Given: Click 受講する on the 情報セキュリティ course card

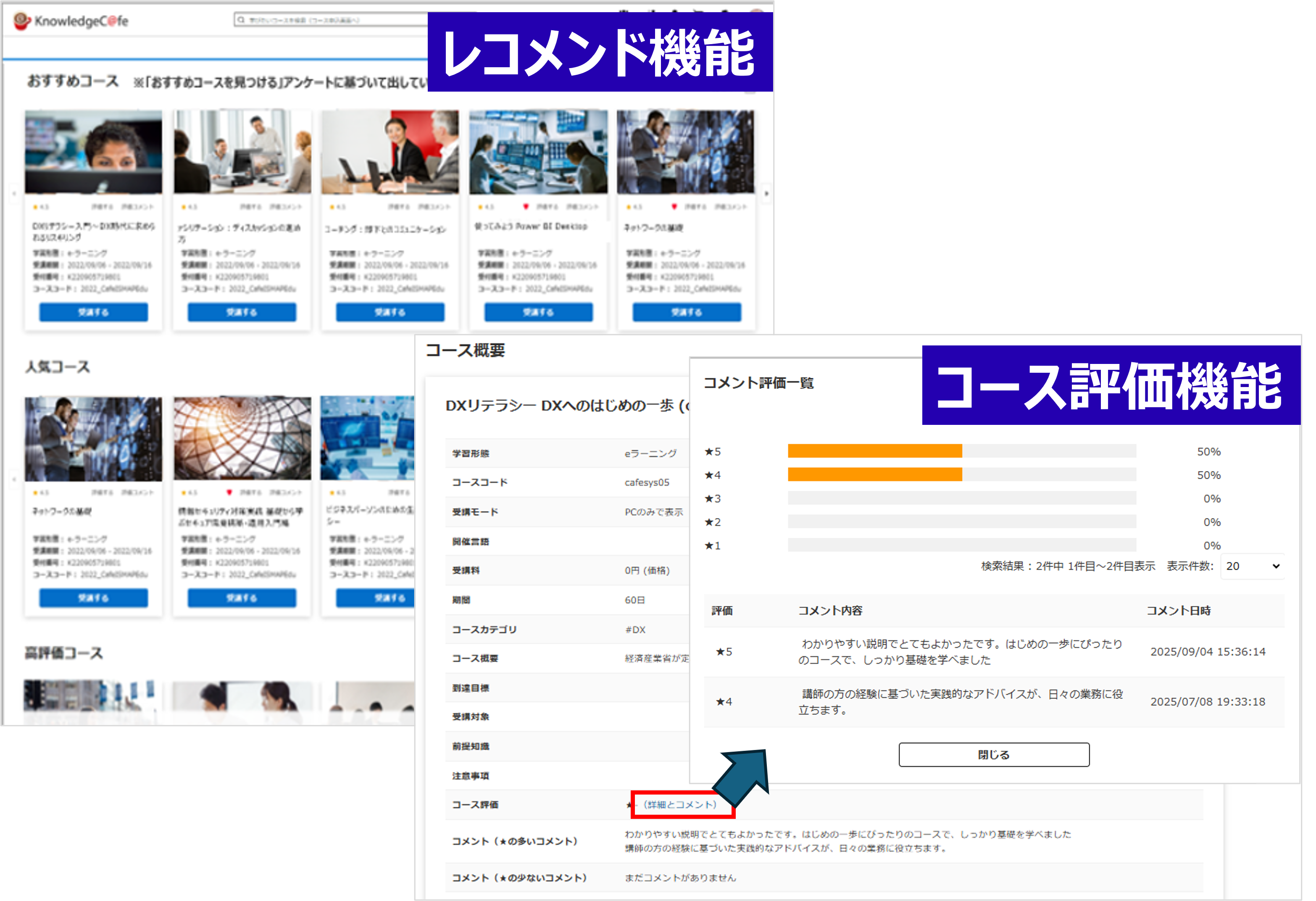Looking at the screenshot, I should tap(242, 598).
